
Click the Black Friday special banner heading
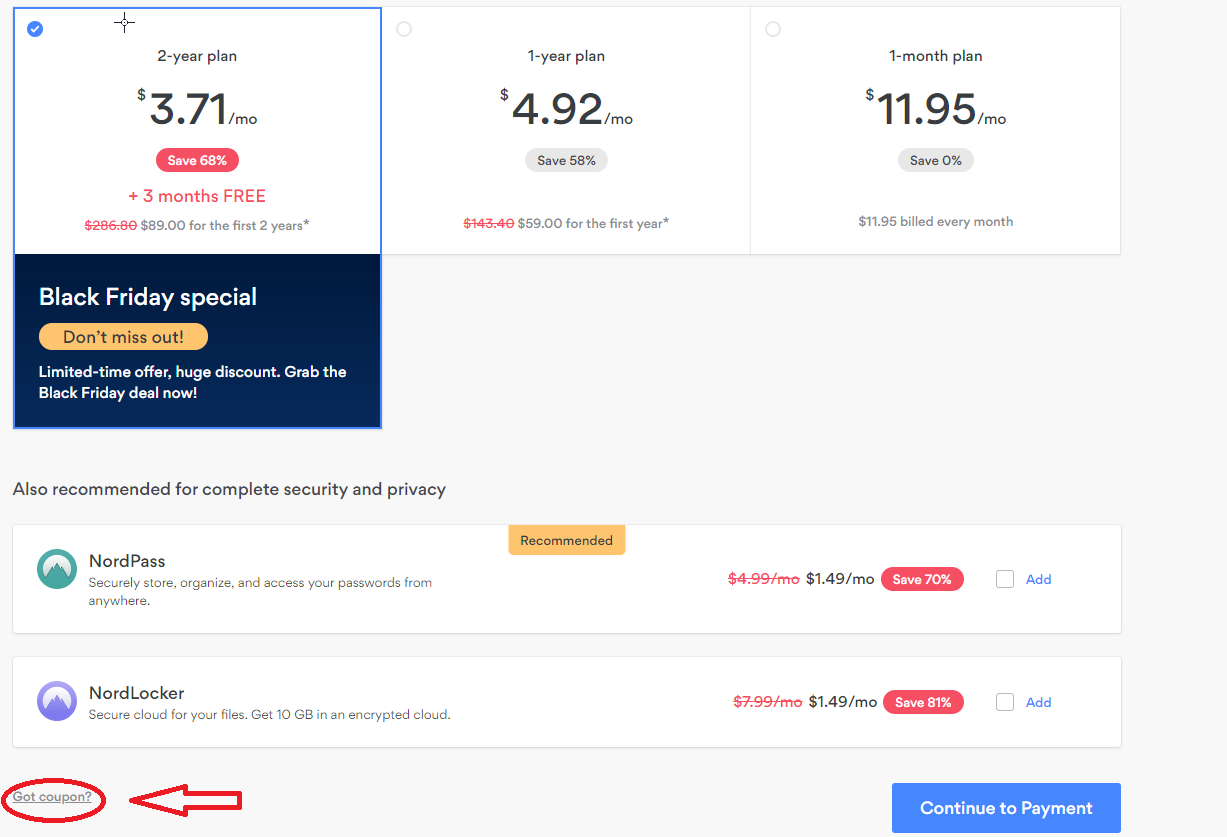148,297
